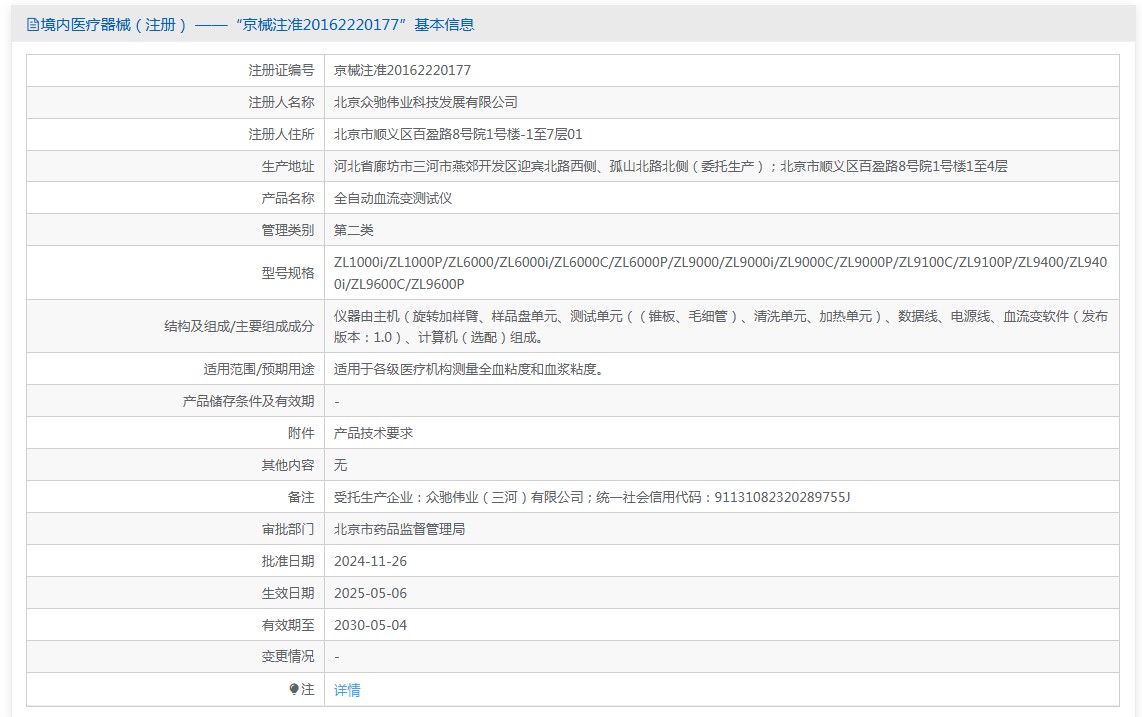The image size is (1142, 717).
Task: Click the effective date 2025-05-06
Action: (x=370, y=594)
